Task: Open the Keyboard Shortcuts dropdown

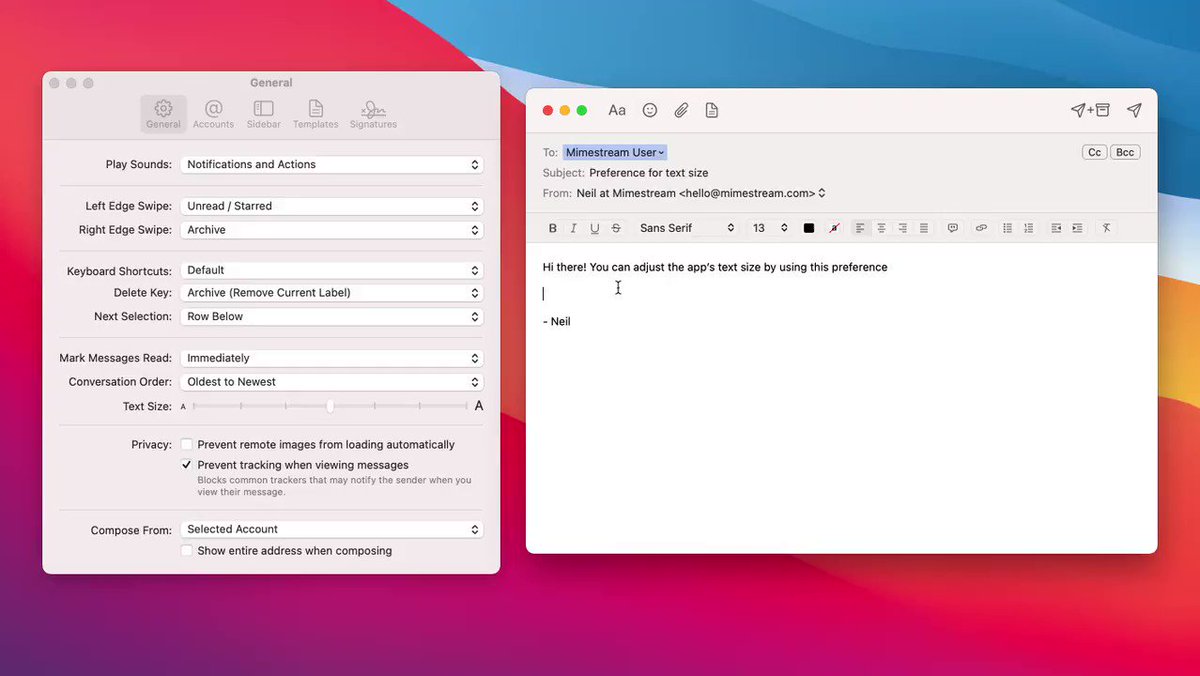Action: click(332, 270)
